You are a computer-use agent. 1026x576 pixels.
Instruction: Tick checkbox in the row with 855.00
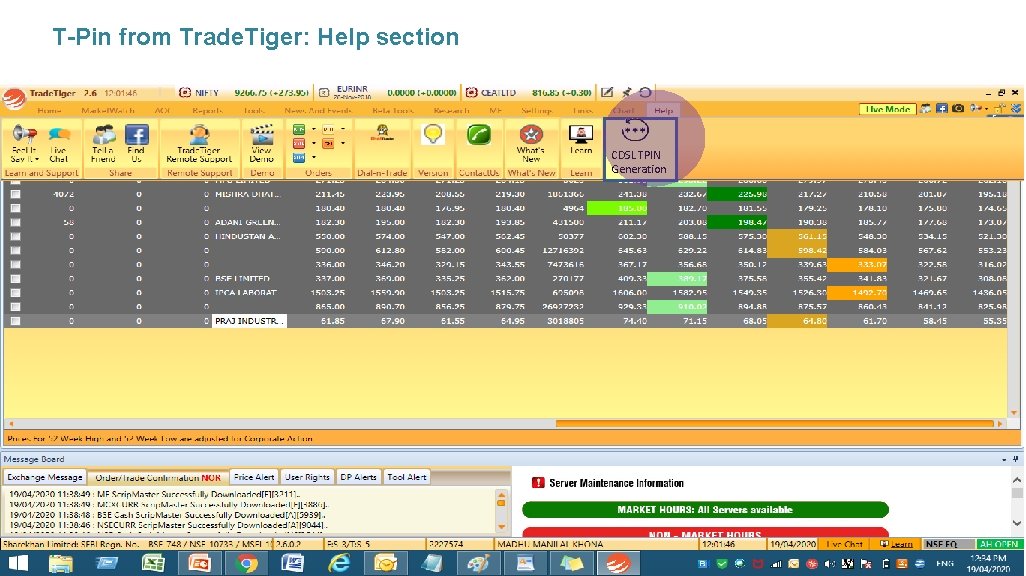tap(15, 307)
